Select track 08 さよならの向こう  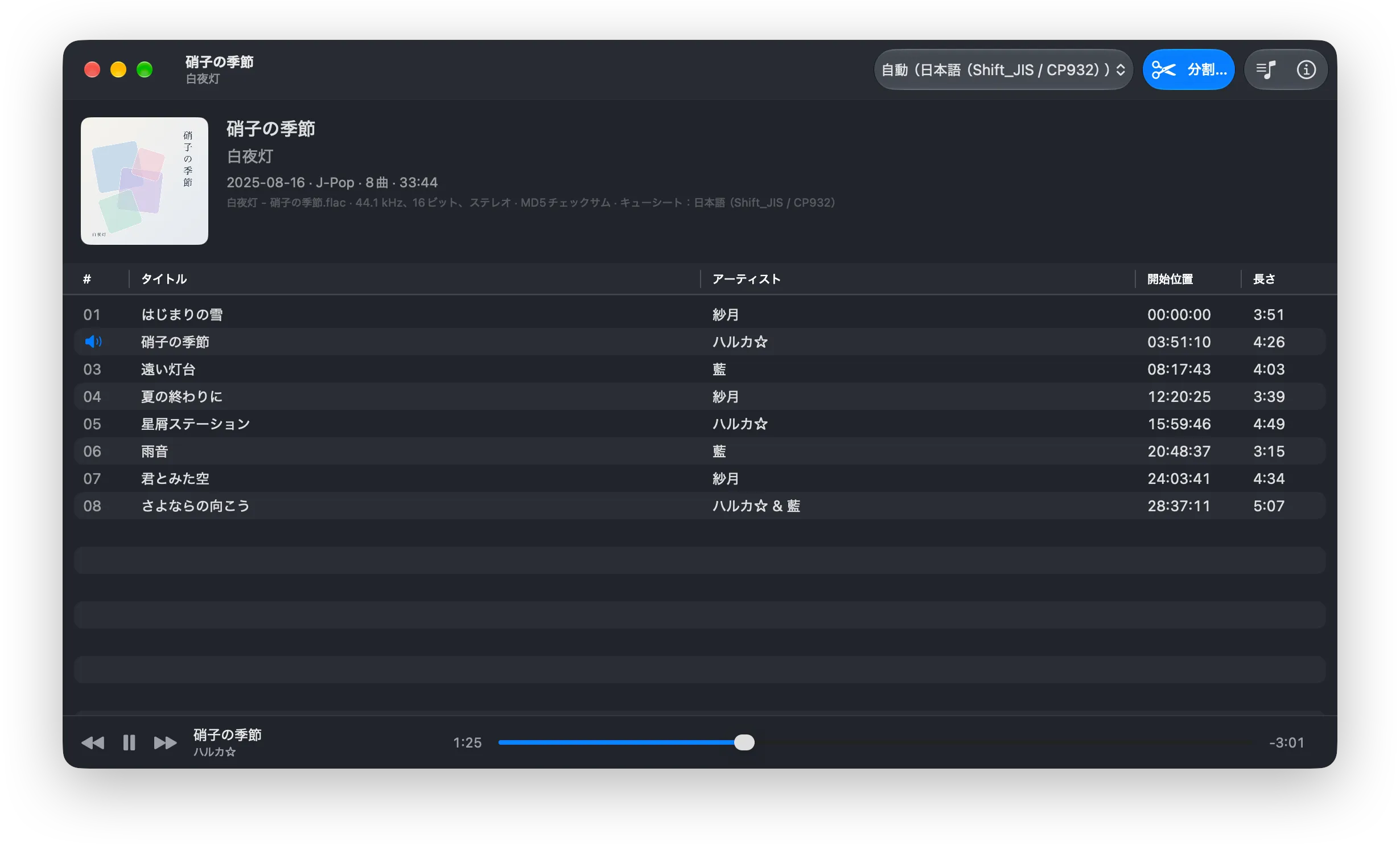click(x=699, y=506)
